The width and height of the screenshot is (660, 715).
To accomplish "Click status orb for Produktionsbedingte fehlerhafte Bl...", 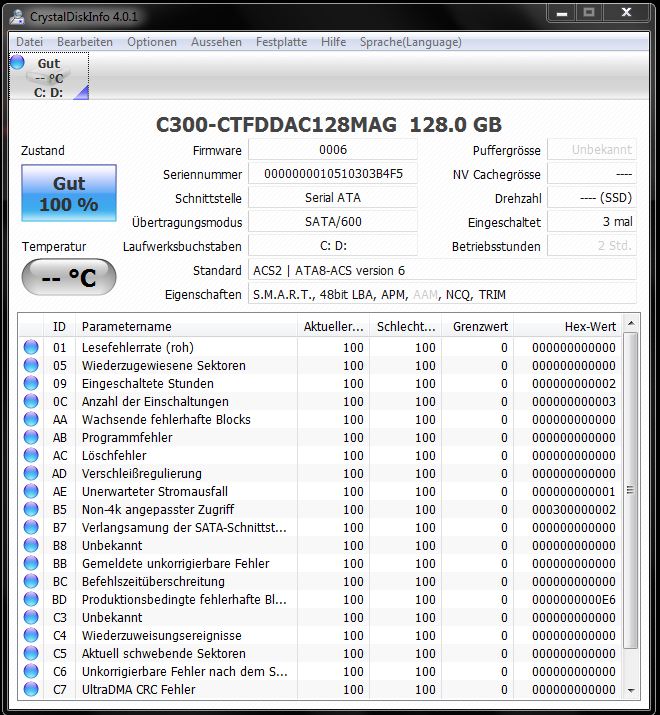I will point(31,600).
